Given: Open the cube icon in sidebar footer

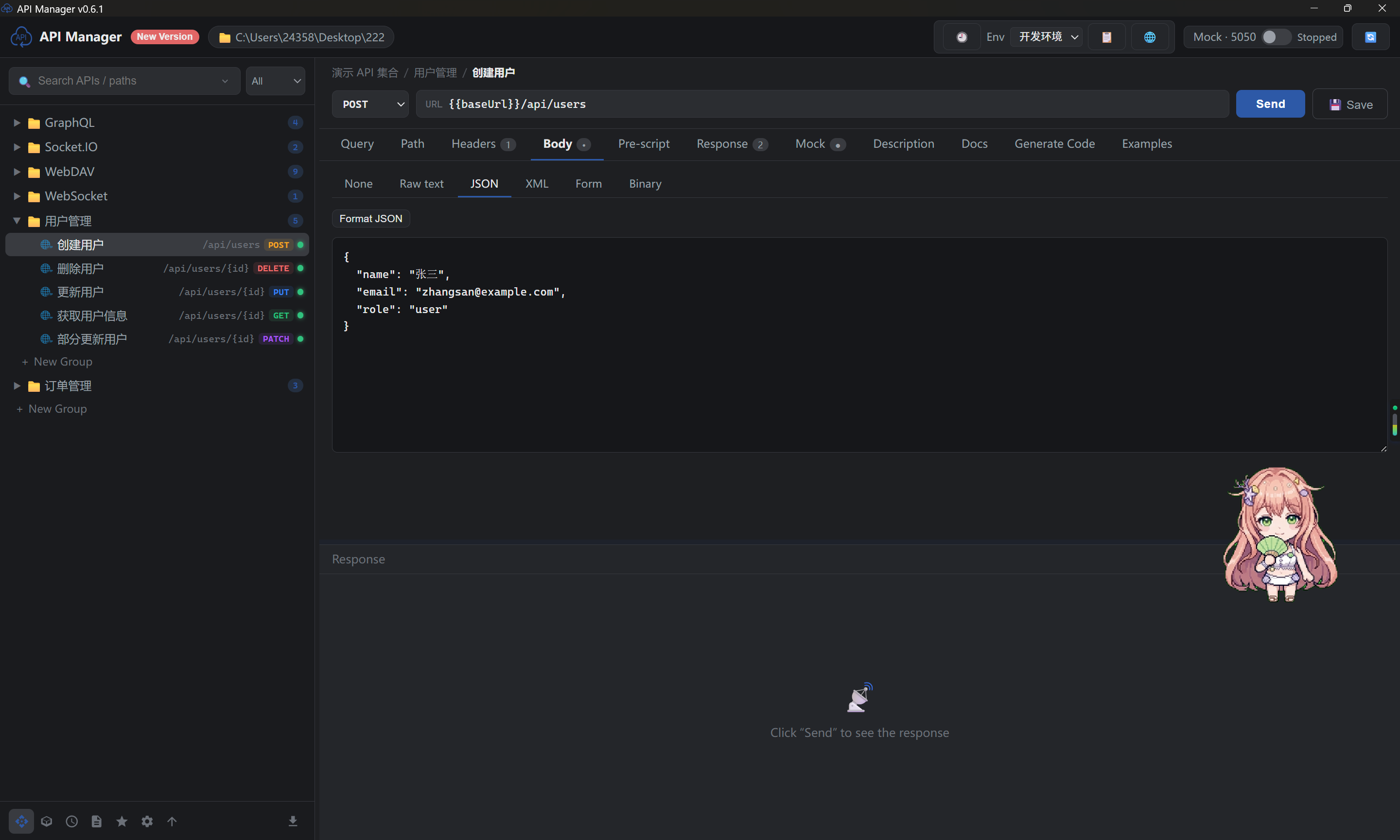Looking at the screenshot, I should [x=46, y=821].
